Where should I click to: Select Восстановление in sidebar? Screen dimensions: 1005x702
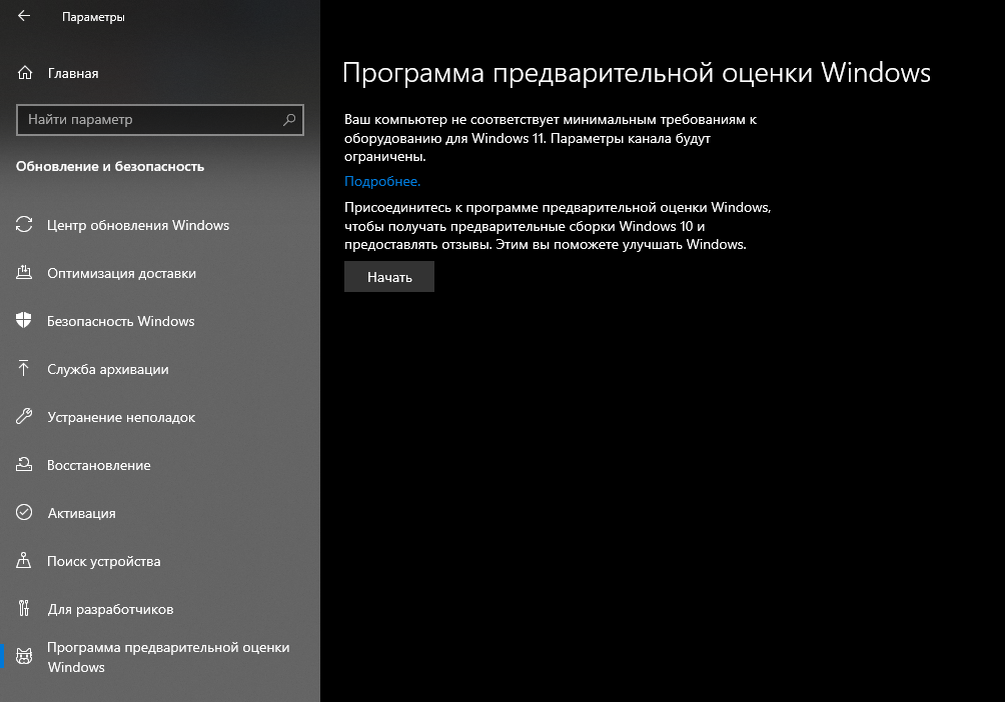point(160,465)
